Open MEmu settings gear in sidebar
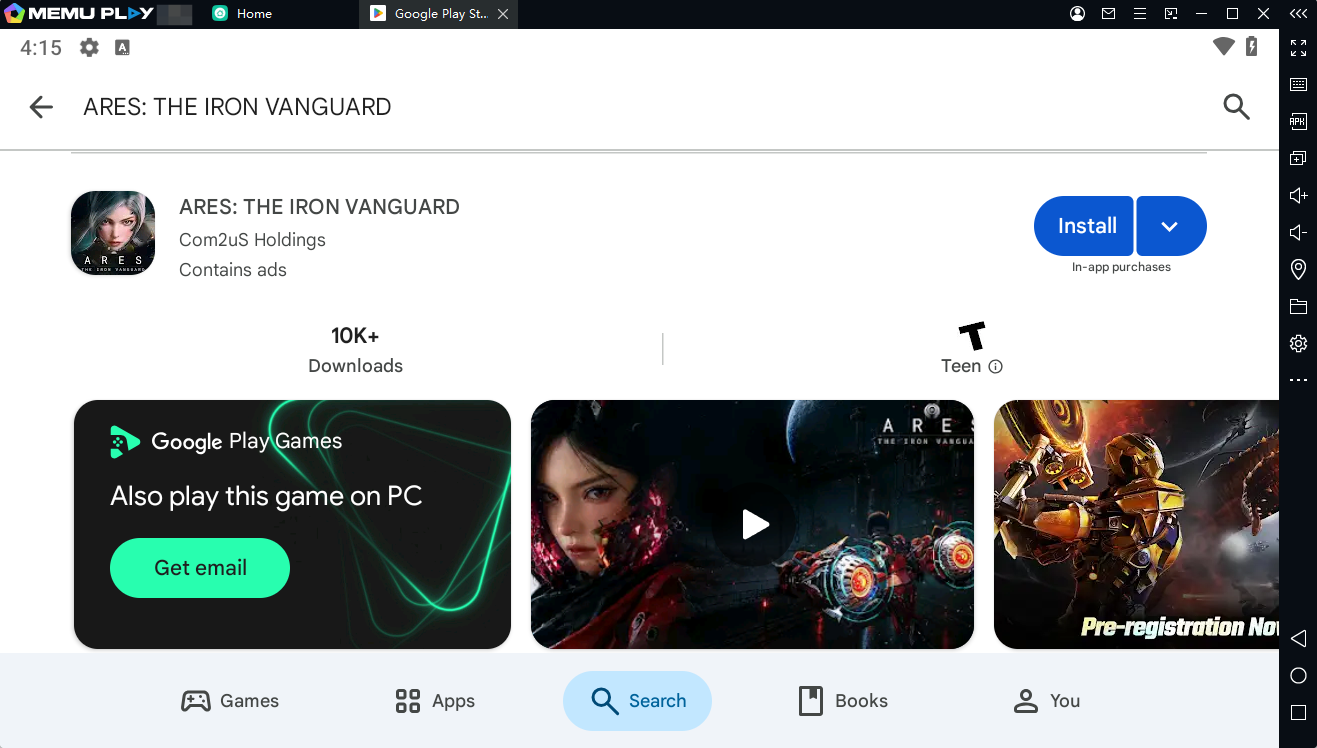The width and height of the screenshot is (1317, 748). point(1298,343)
